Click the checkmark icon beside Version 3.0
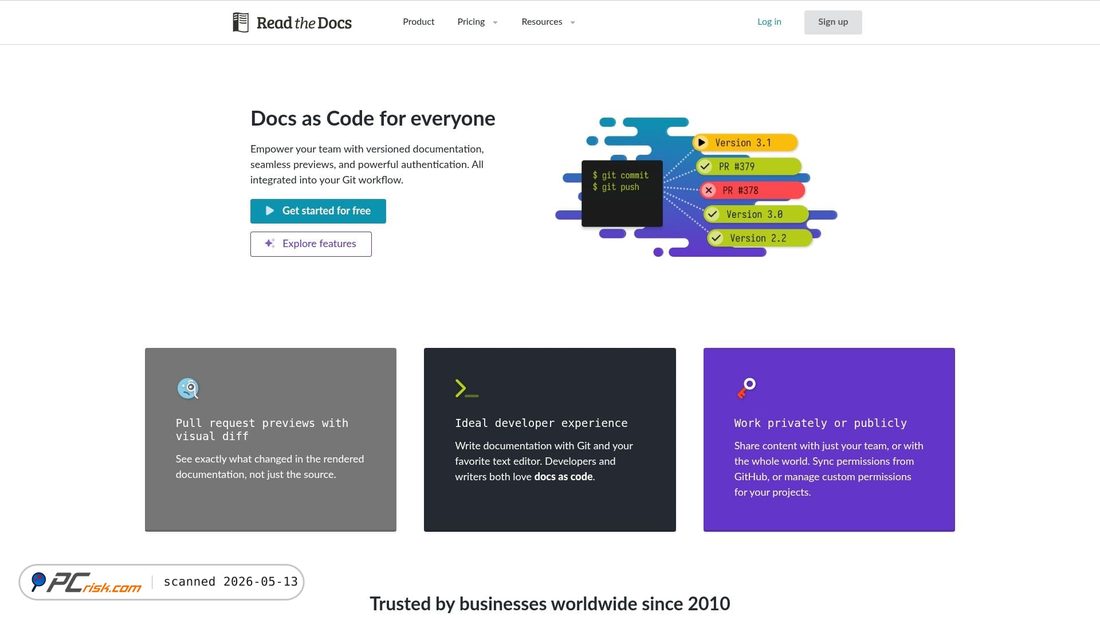 pos(713,214)
